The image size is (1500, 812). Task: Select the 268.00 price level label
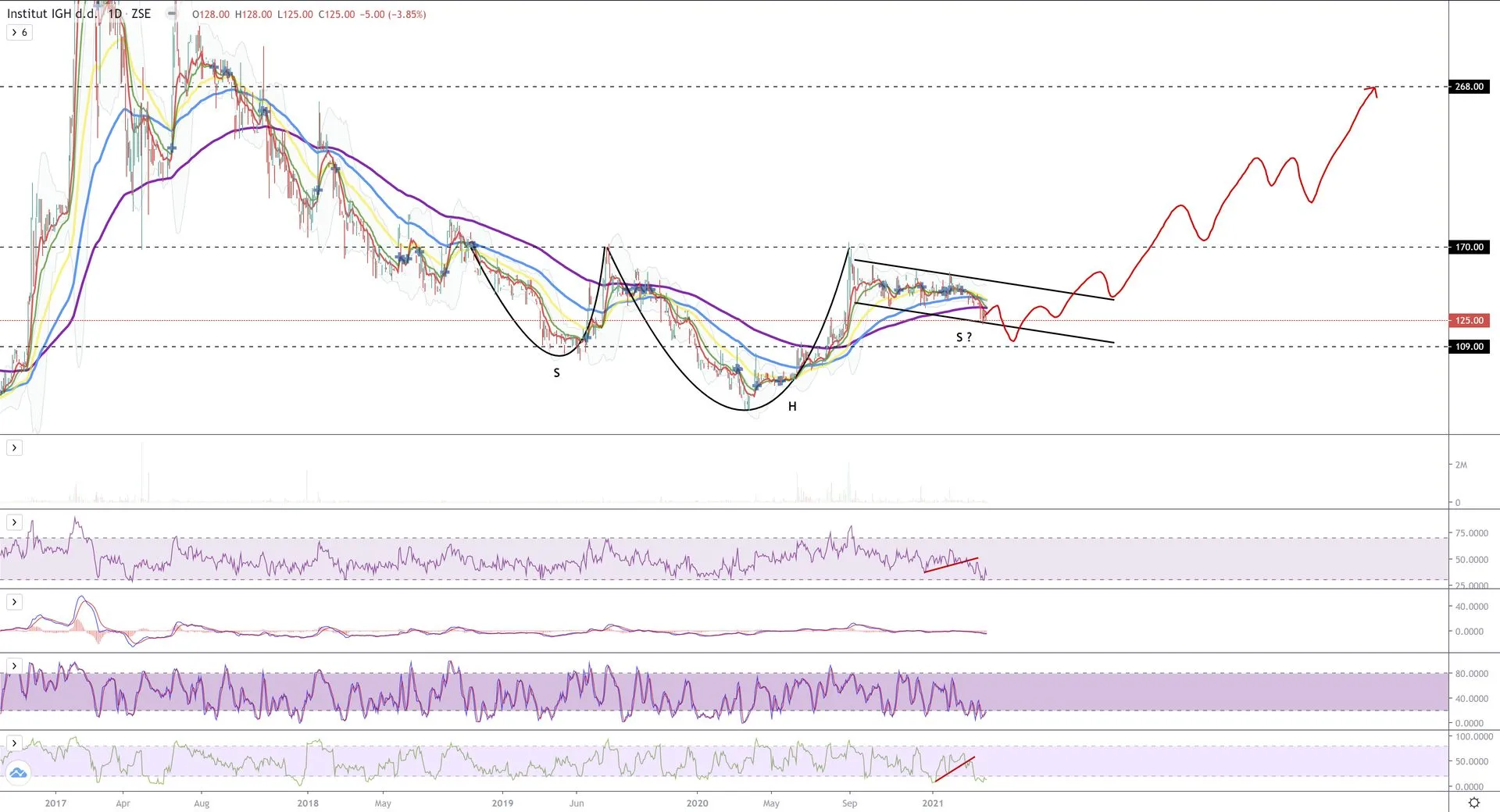coord(1469,87)
